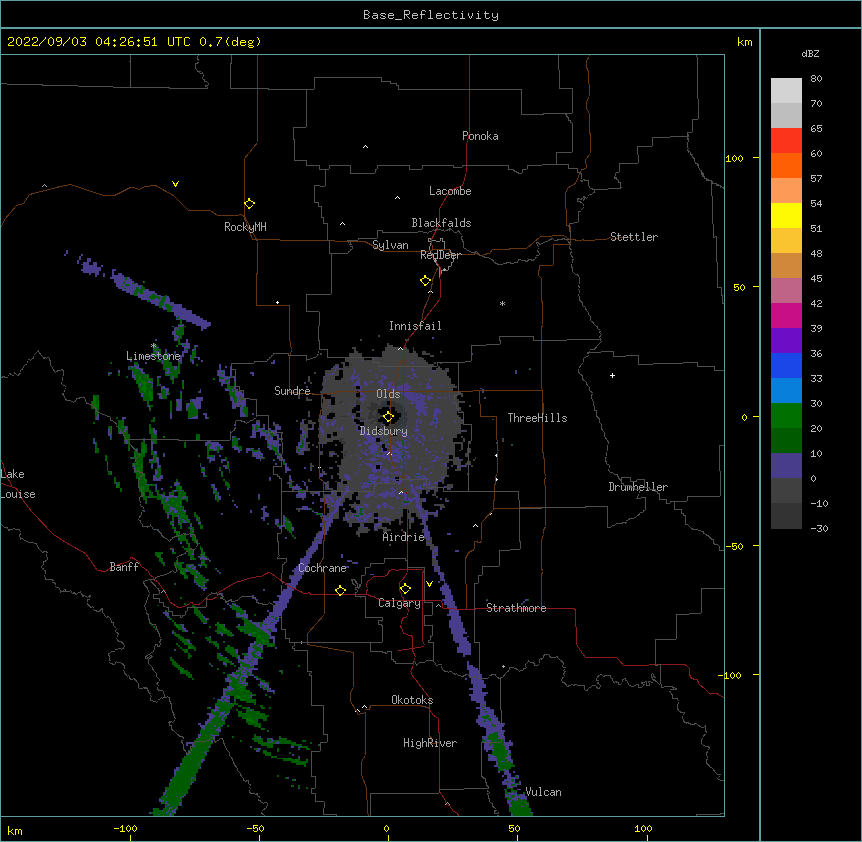Image resolution: width=862 pixels, height=842 pixels.
Task: Click the yellow 54 dBZ color swatch
Action: pyautogui.click(x=786, y=215)
